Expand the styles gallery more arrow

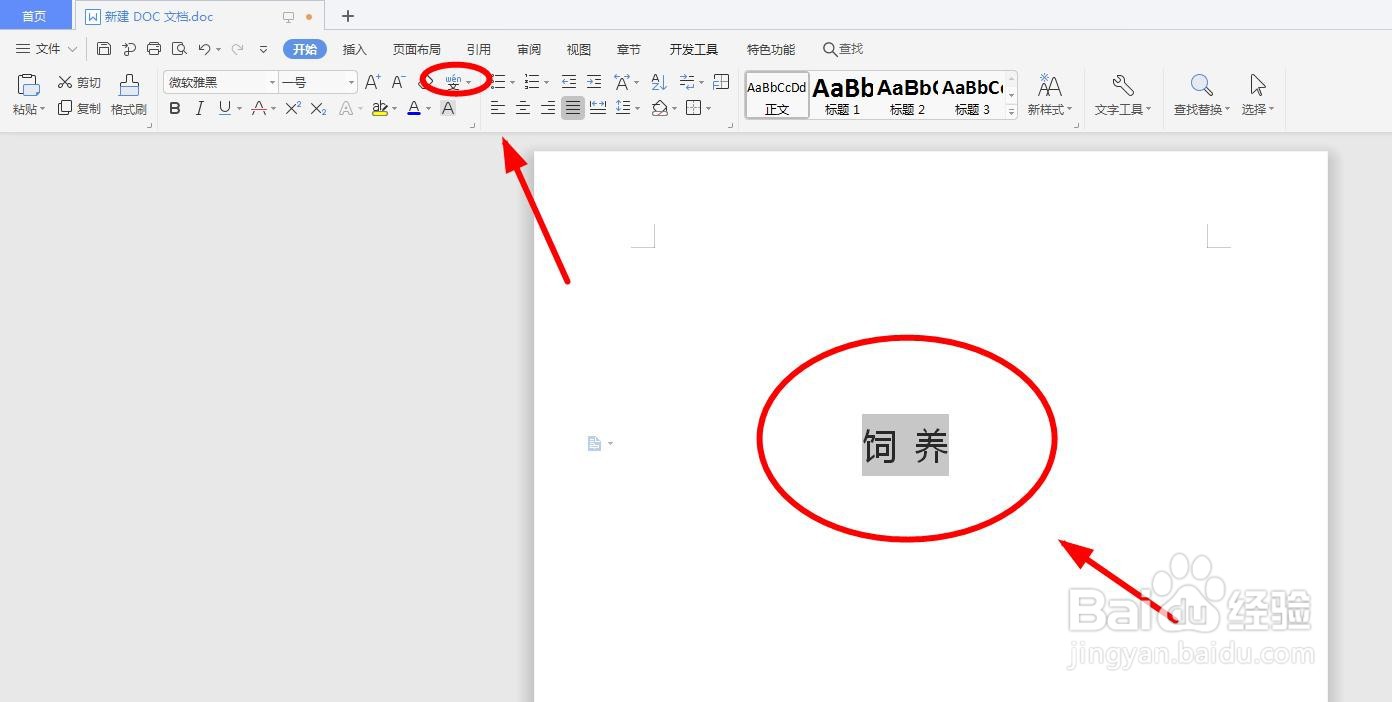point(1012,112)
